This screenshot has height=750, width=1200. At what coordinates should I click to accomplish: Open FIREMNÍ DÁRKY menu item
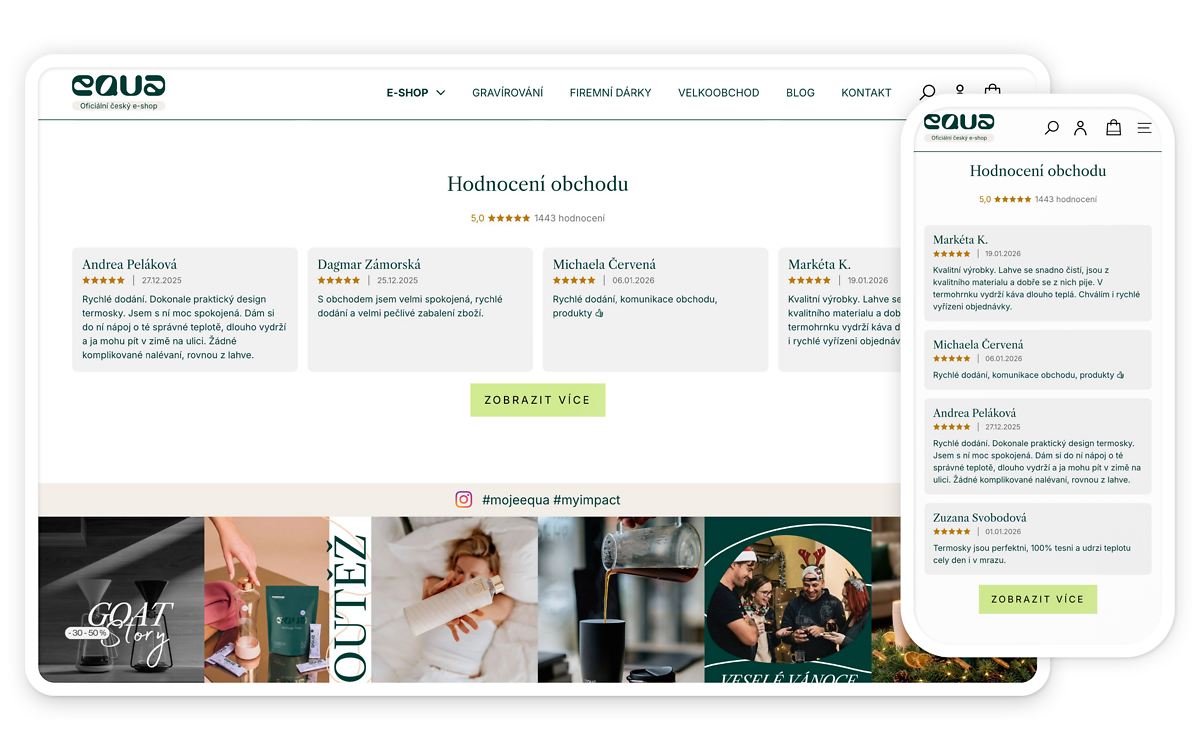coord(611,93)
